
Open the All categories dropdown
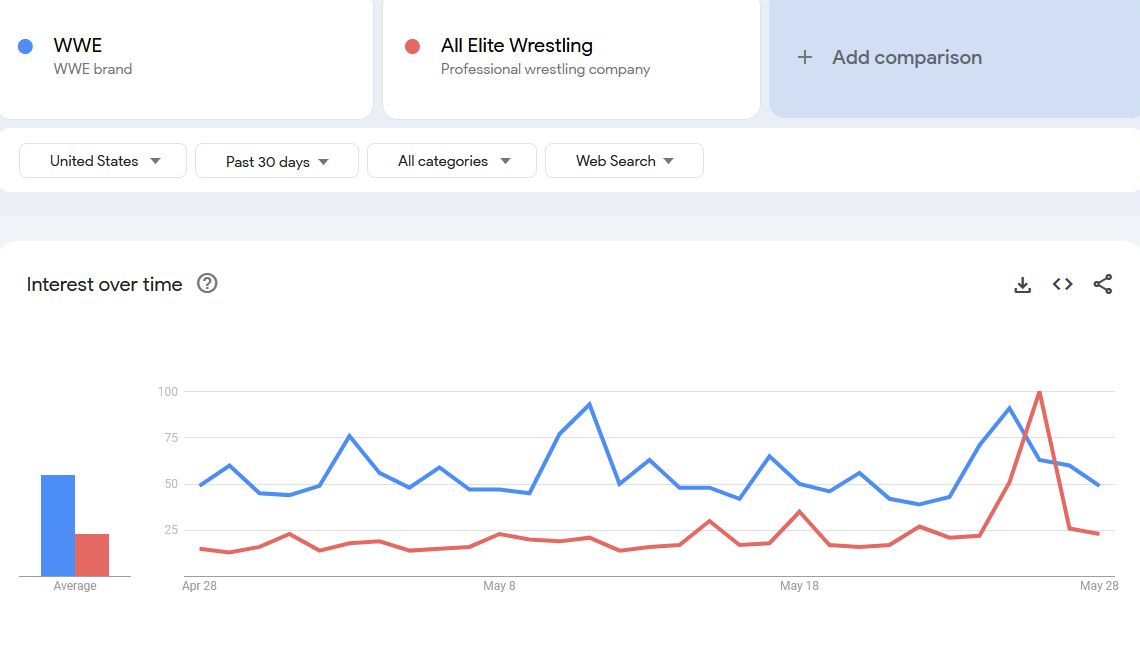pos(452,161)
